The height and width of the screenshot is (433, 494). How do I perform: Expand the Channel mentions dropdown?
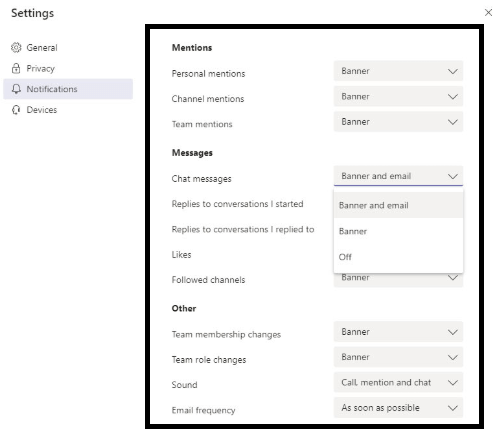tap(398, 96)
